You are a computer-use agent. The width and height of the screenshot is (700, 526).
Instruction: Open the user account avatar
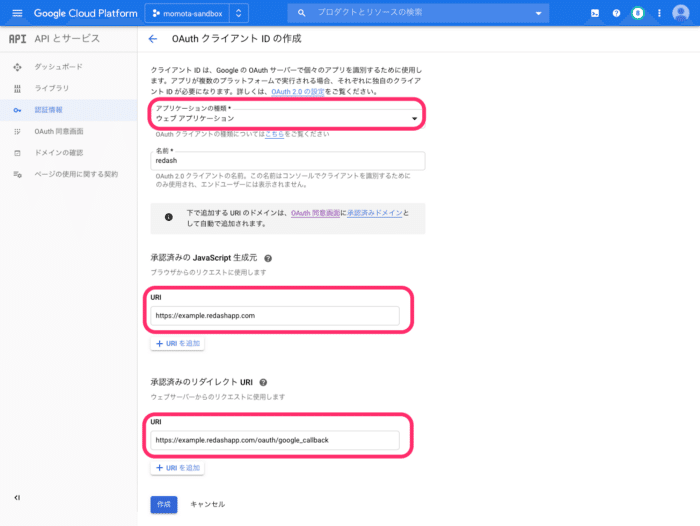tap(680, 13)
